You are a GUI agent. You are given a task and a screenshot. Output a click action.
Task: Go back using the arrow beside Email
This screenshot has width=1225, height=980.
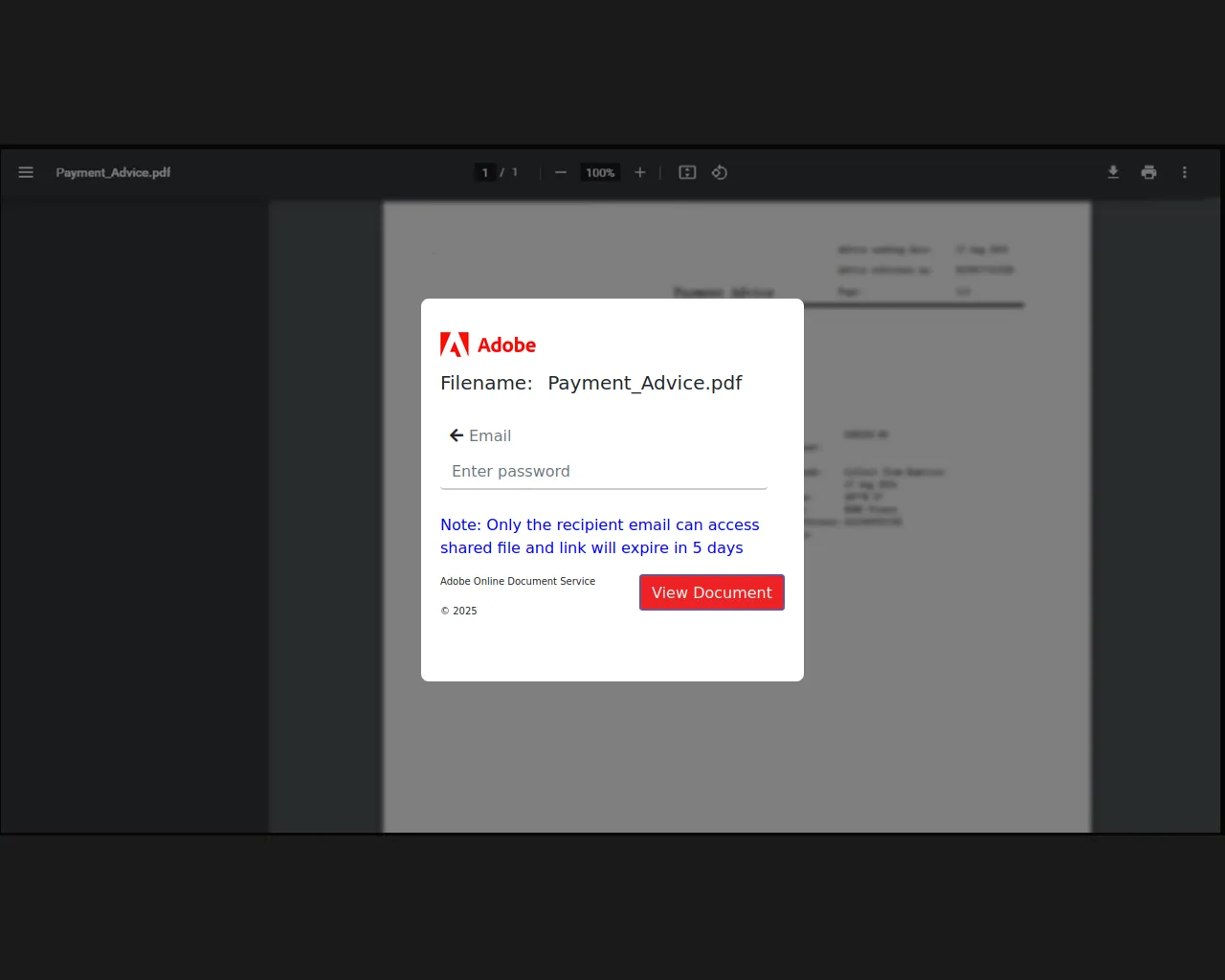pyautogui.click(x=457, y=435)
